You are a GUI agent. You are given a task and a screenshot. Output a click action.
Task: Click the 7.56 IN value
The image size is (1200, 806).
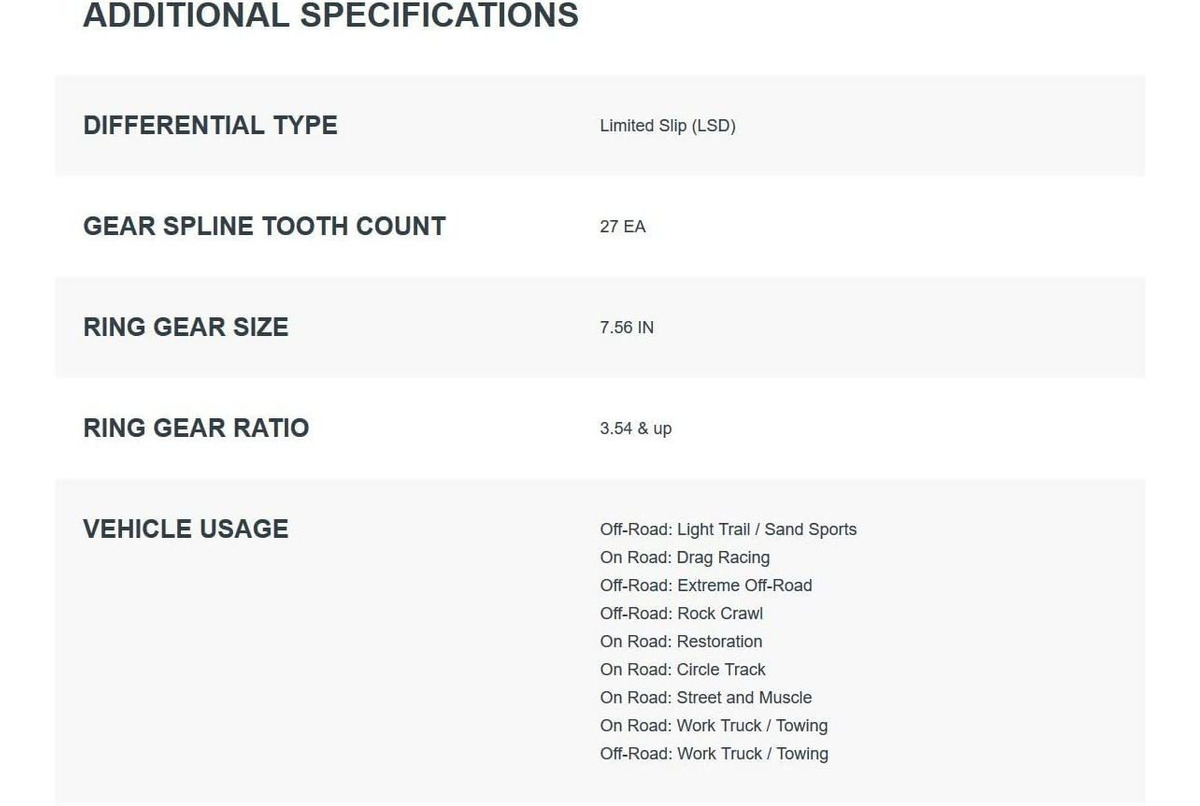(x=627, y=328)
